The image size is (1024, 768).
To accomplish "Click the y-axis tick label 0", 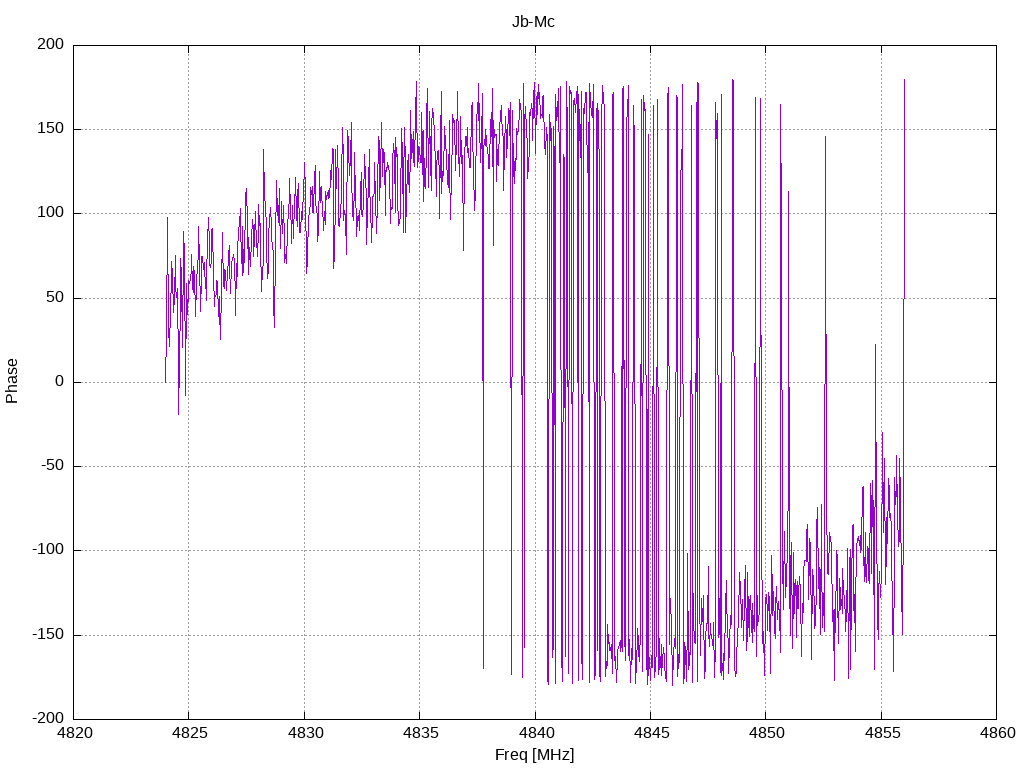I will 60,381.
